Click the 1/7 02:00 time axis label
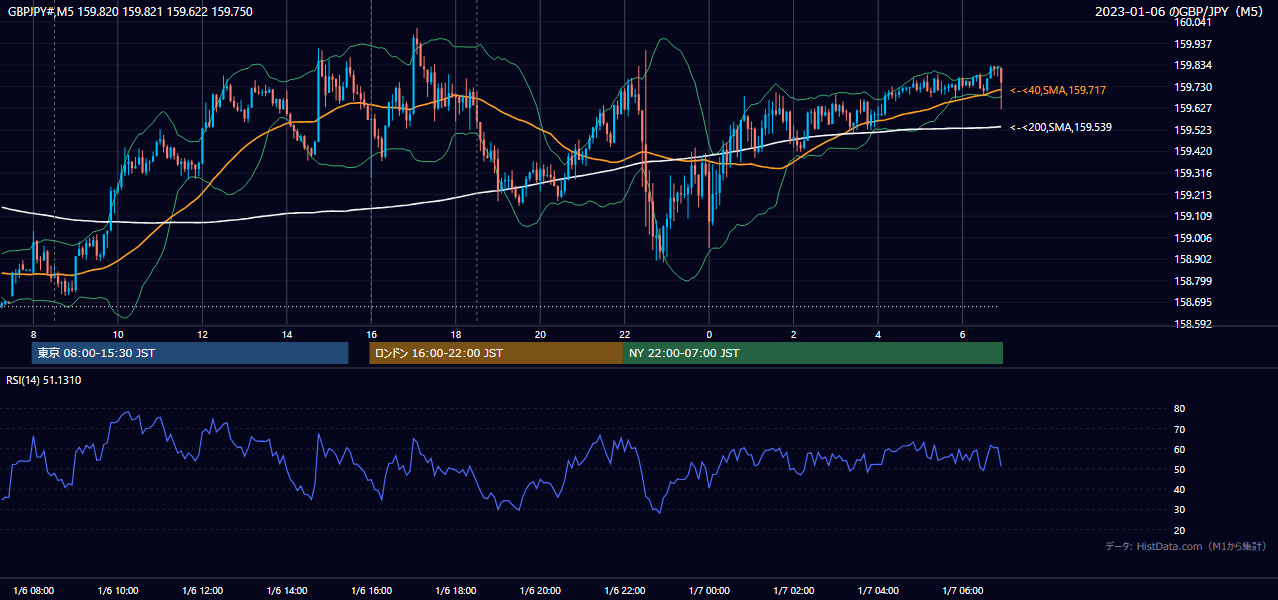The width and height of the screenshot is (1278, 600). tap(793, 590)
